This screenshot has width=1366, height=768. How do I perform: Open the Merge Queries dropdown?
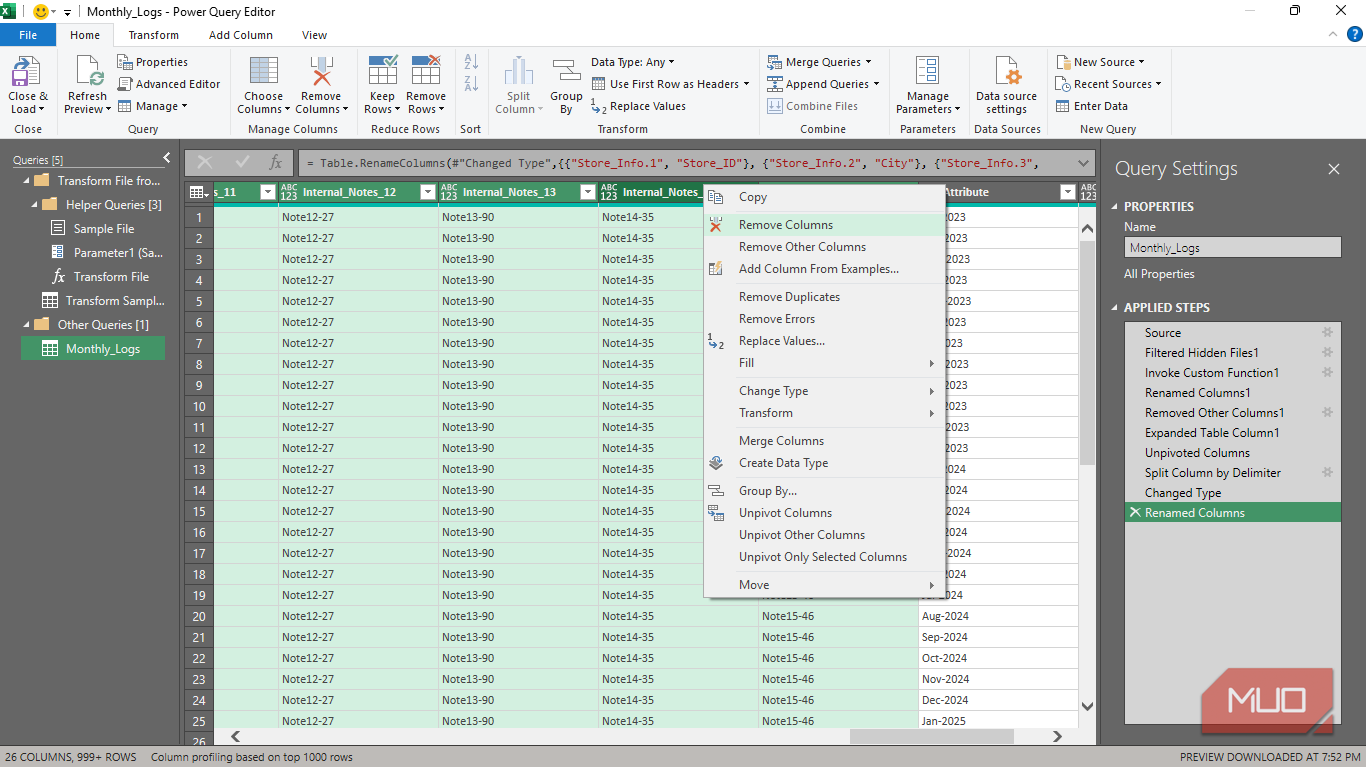point(819,62)
